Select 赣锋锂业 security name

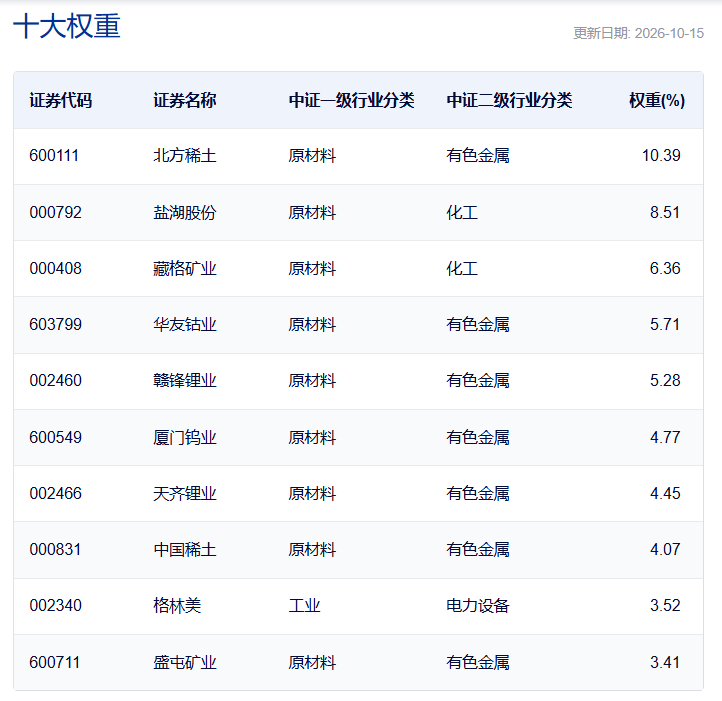pos(185,380)
